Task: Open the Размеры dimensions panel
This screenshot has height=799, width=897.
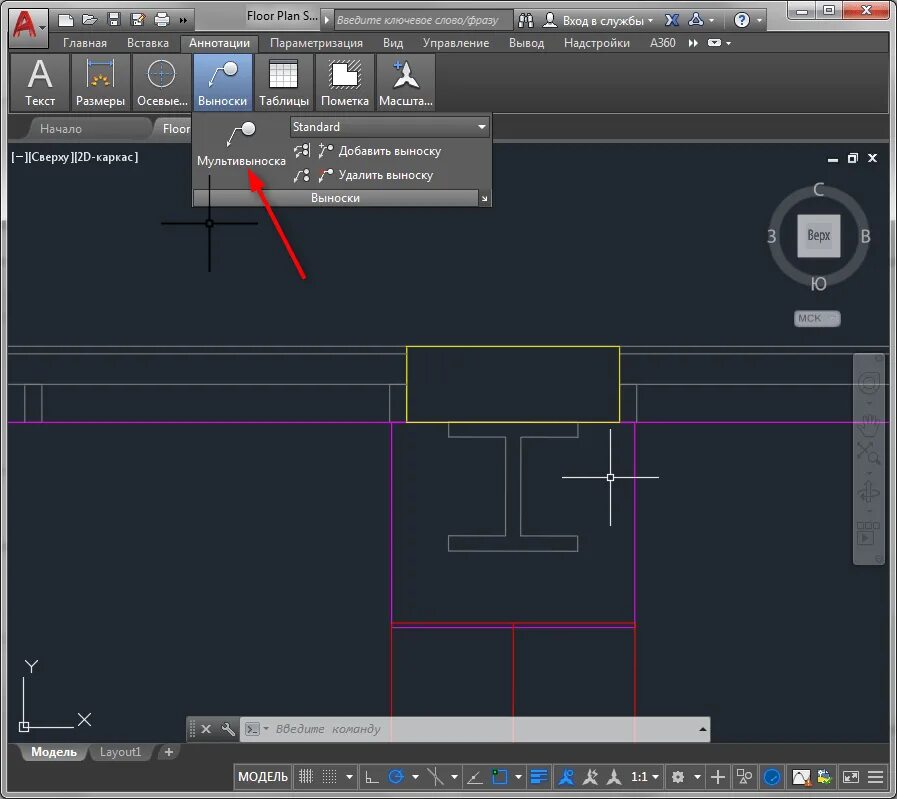Action: click(x=100, y=82)
